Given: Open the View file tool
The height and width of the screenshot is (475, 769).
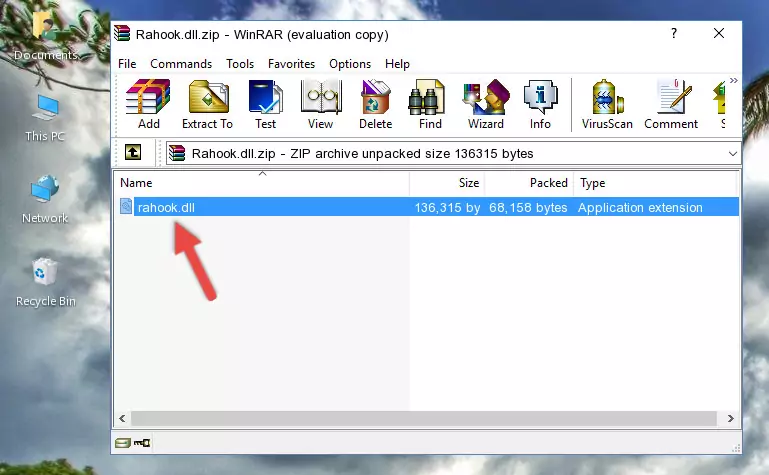Looking at the screenshot, I should click(x=321, y=104).
